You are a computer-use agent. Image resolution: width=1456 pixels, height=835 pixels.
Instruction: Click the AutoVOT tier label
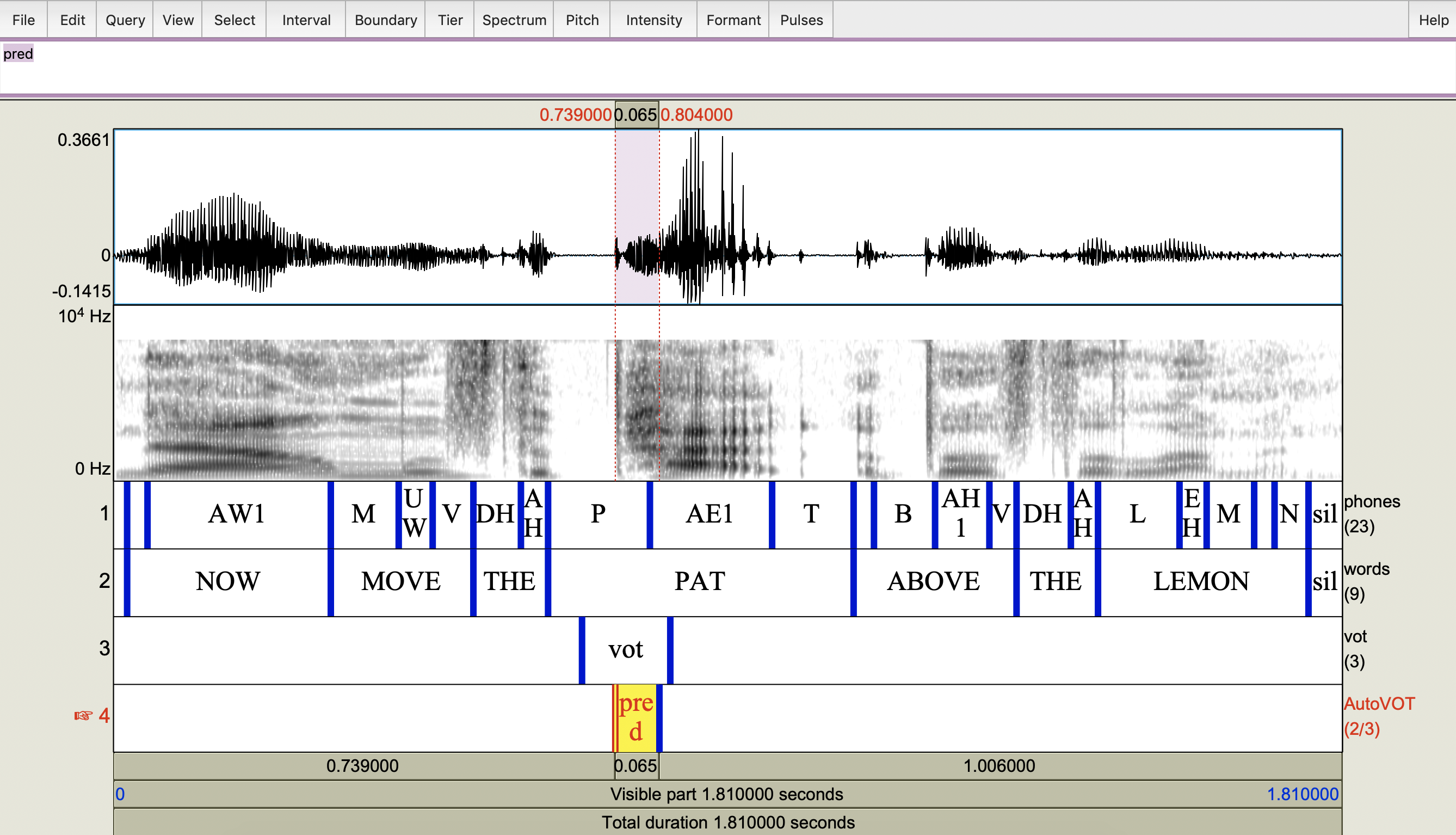pos(1379,717)
